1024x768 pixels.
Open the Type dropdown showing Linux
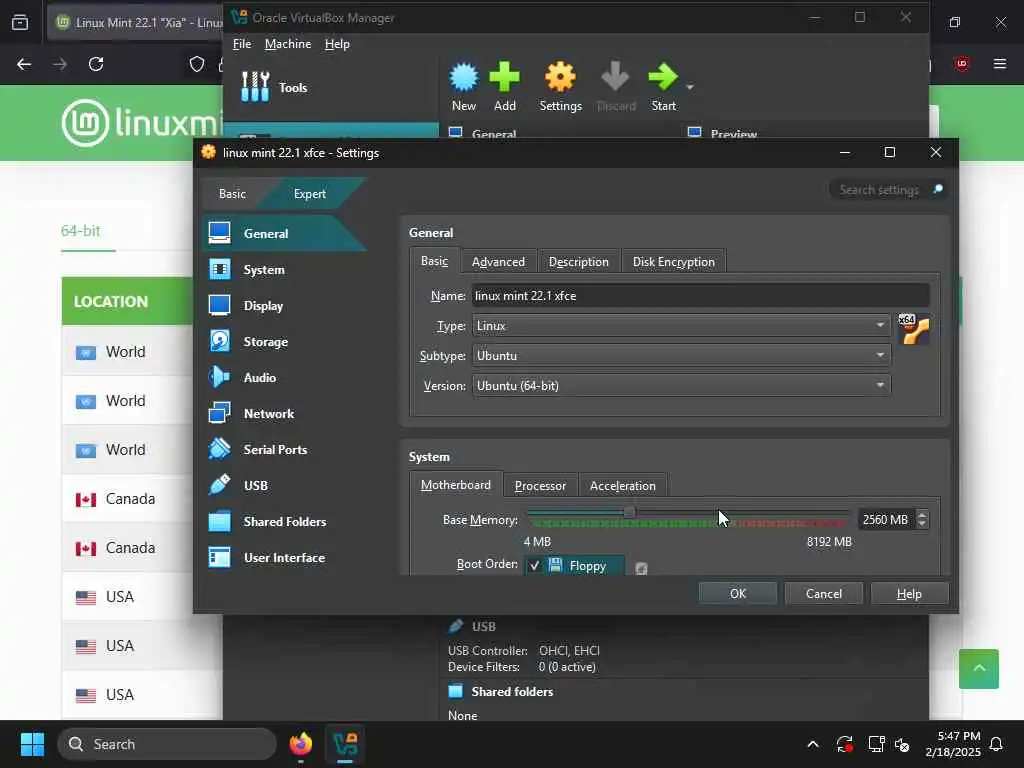coord(681,325)
